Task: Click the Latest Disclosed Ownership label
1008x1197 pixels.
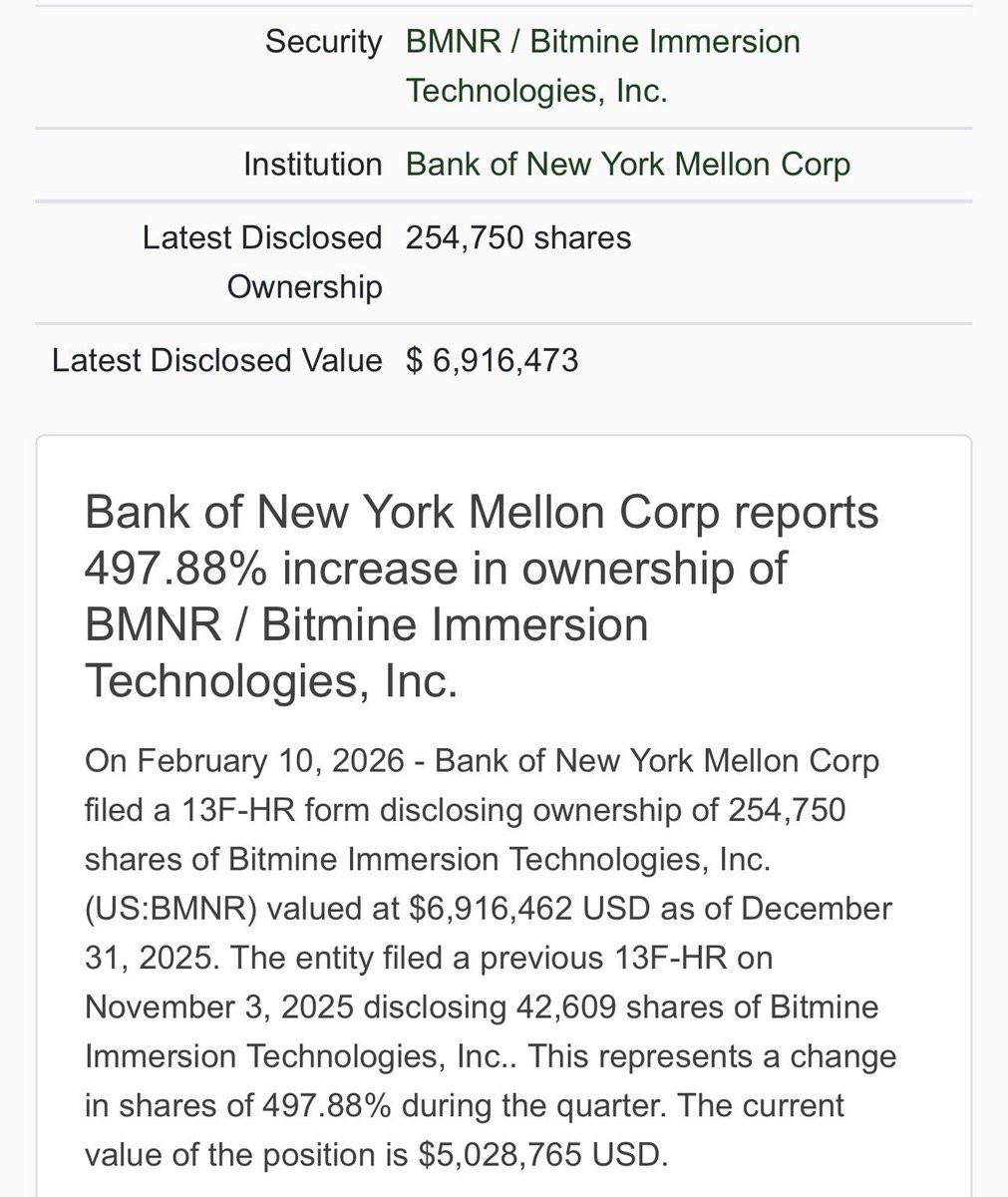Action: 262,261
